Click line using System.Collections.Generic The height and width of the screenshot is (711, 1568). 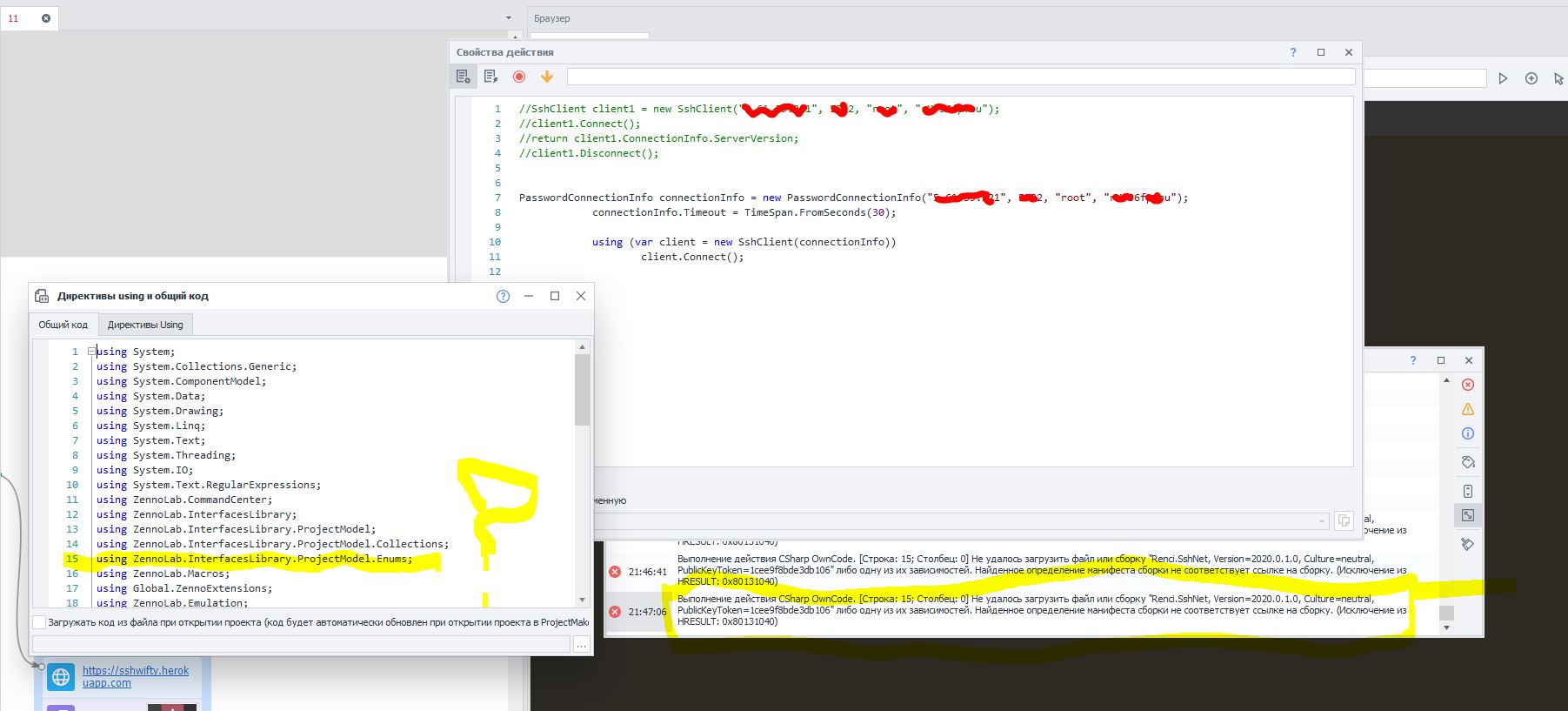[x=197, y=366]
